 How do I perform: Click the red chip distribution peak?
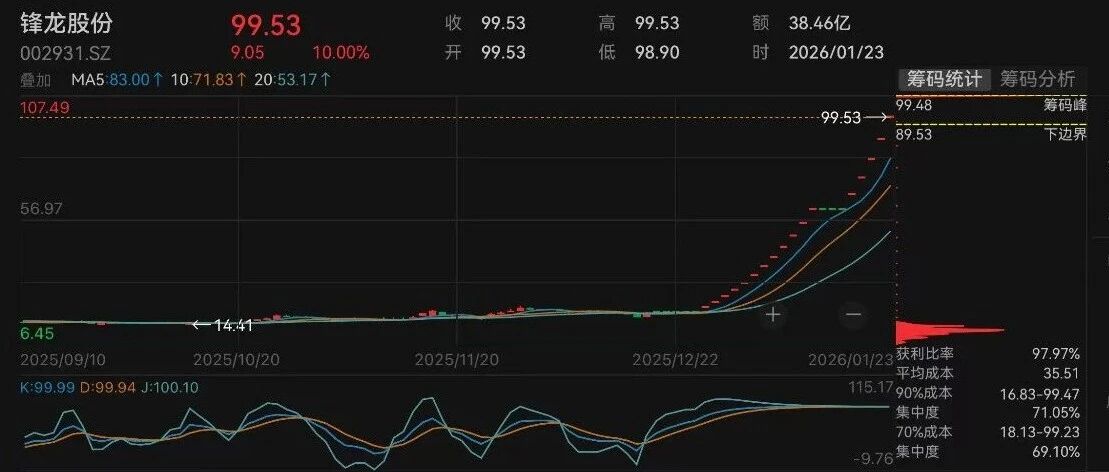[x=949, y=330]
